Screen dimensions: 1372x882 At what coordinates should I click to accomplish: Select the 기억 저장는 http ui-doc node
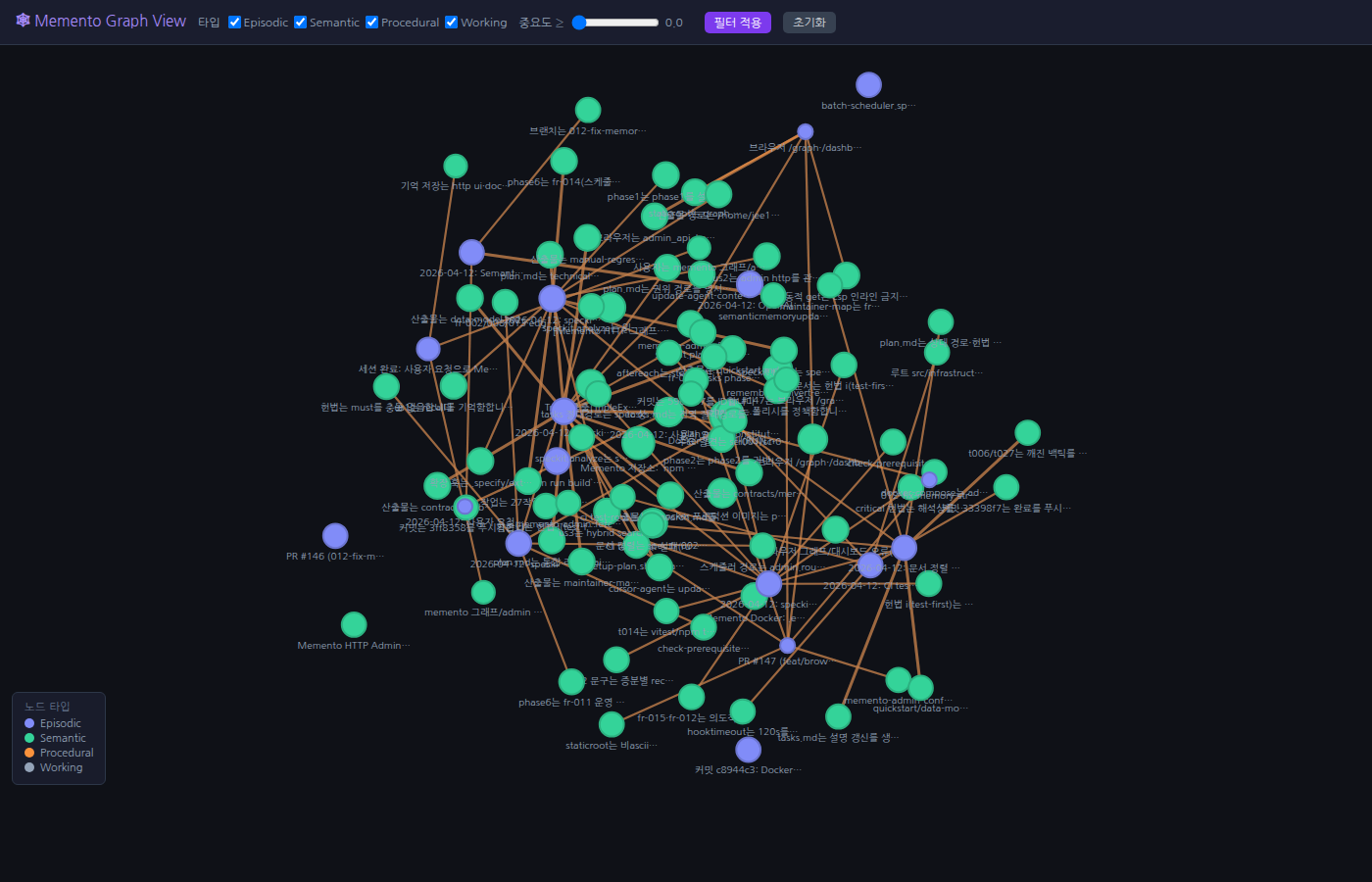tap(456, 166)
